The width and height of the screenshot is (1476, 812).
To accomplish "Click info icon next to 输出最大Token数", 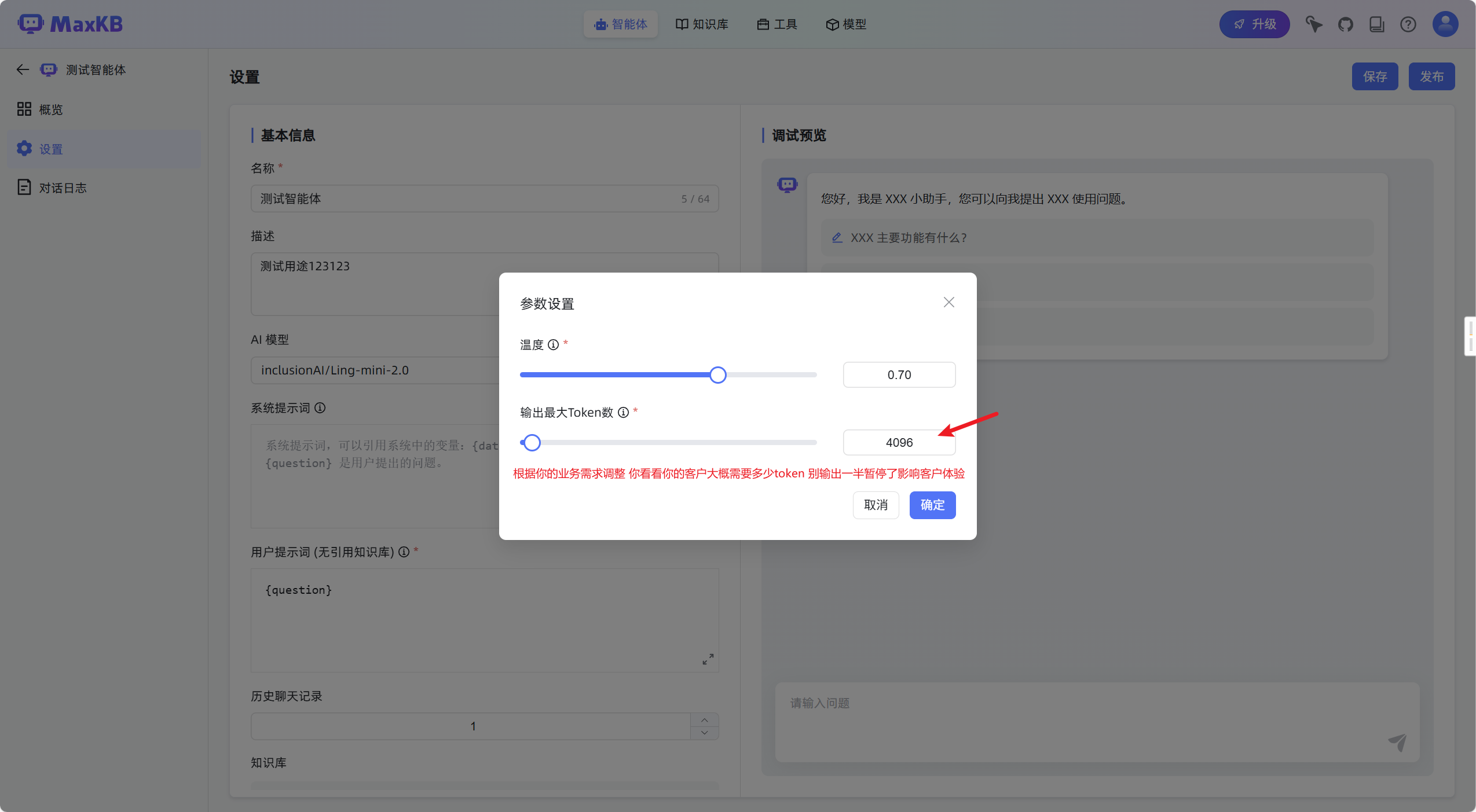I will point(623,413).
